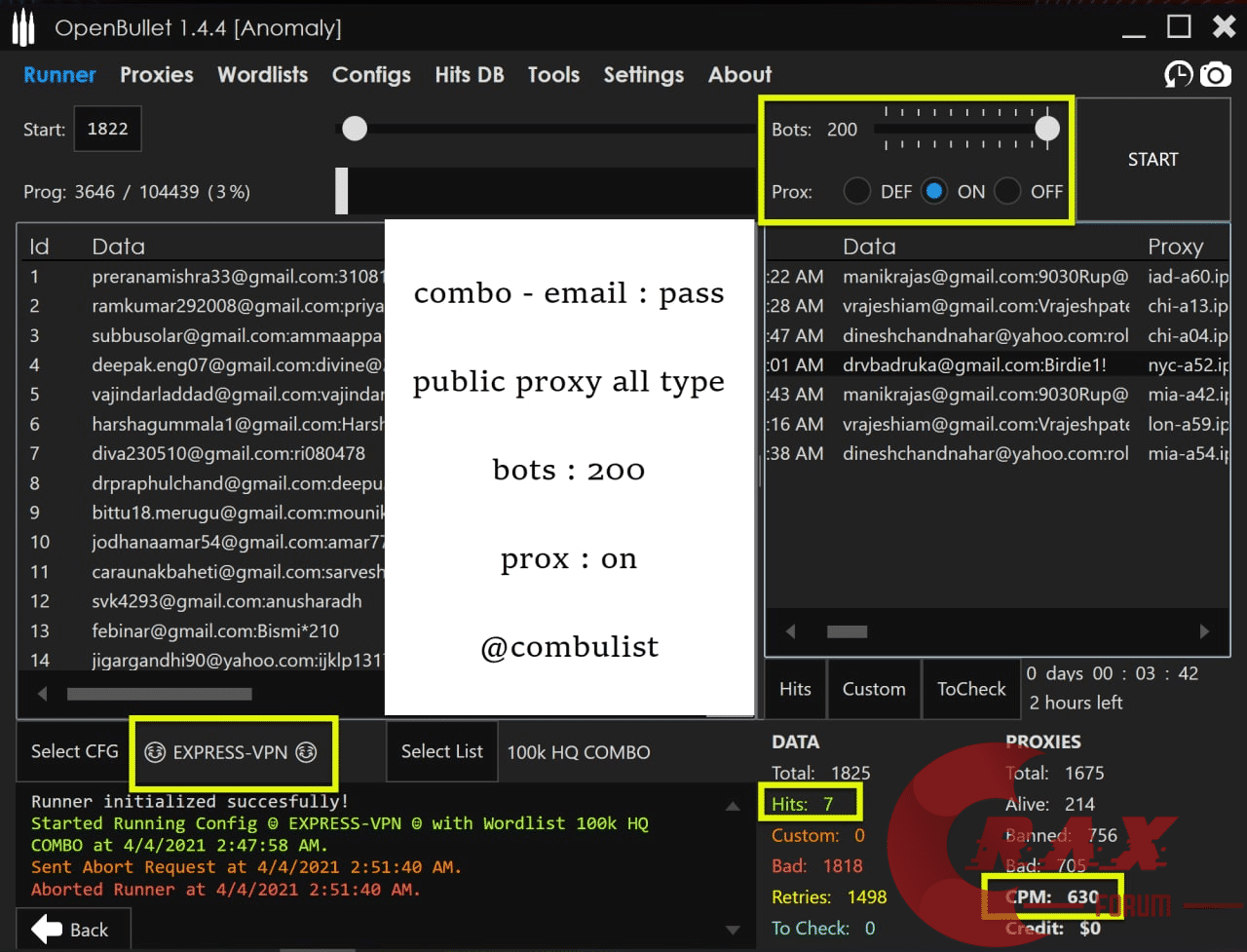Click the Bots slider handle
1247x952 pixels.
tap(1047, 129)
